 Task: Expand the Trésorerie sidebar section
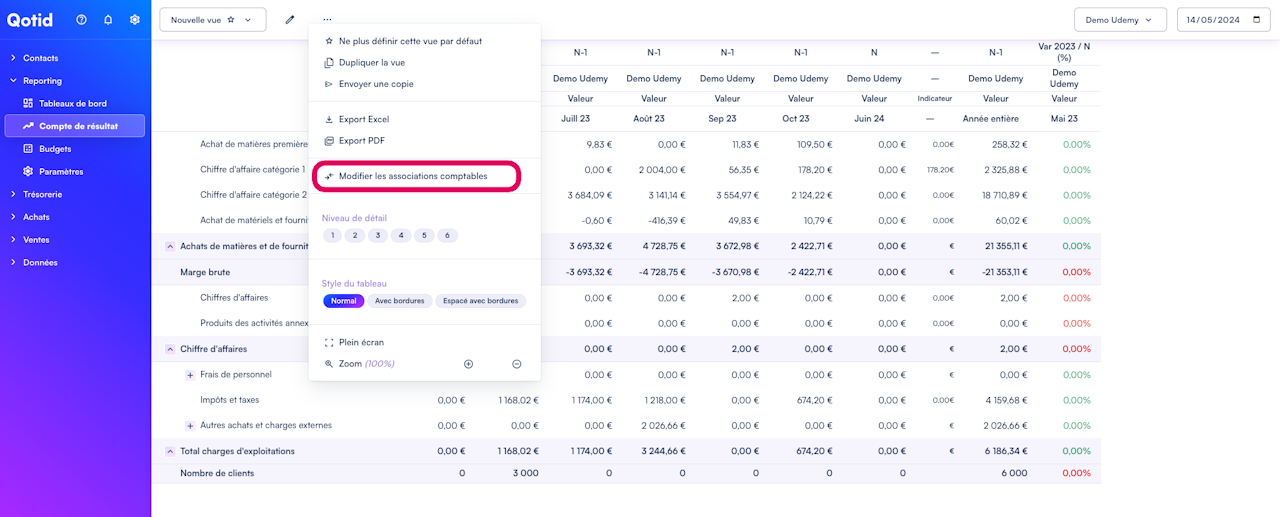pyautogui.click(x=43, y=194)
